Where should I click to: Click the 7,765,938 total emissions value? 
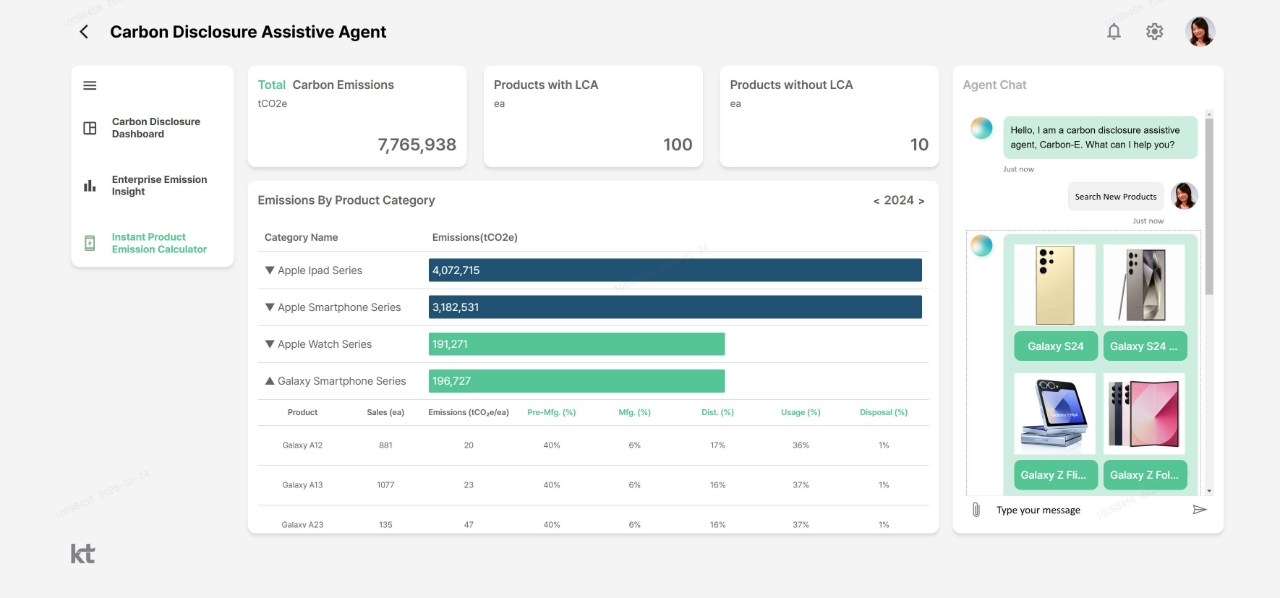(x=417, y=145)
